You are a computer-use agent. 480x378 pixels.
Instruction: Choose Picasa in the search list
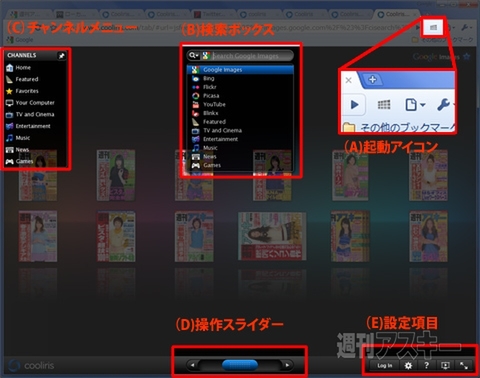click(240, 96)
